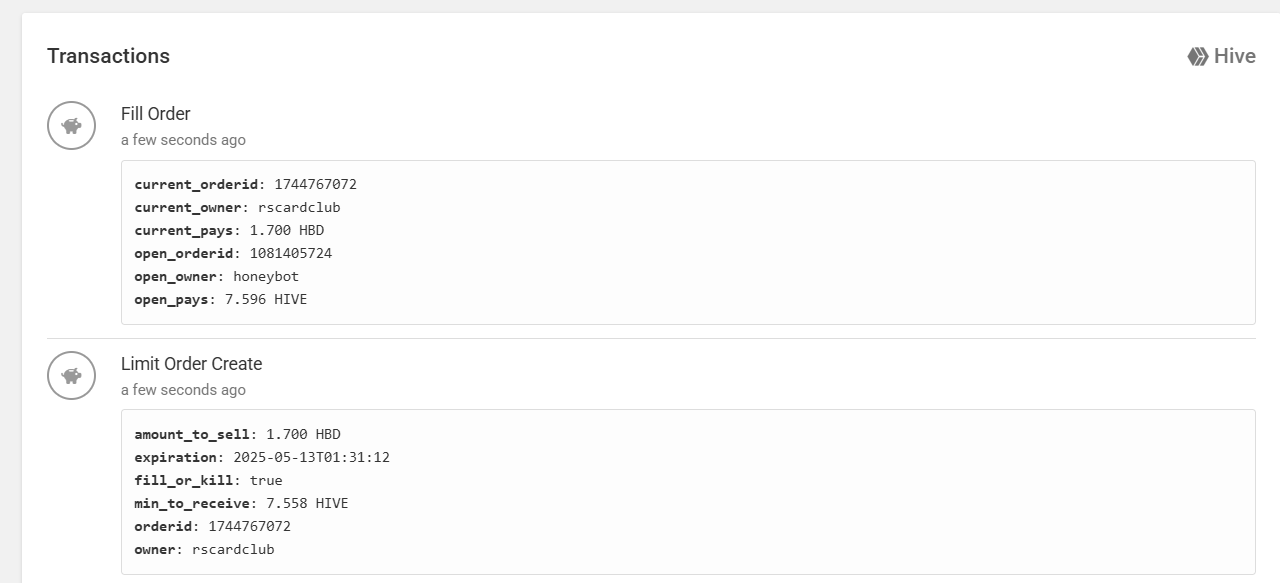Click the piggy bank icon beside Fill Order
The height and width of the screenshot is (583, 1280).
point(71,126)
